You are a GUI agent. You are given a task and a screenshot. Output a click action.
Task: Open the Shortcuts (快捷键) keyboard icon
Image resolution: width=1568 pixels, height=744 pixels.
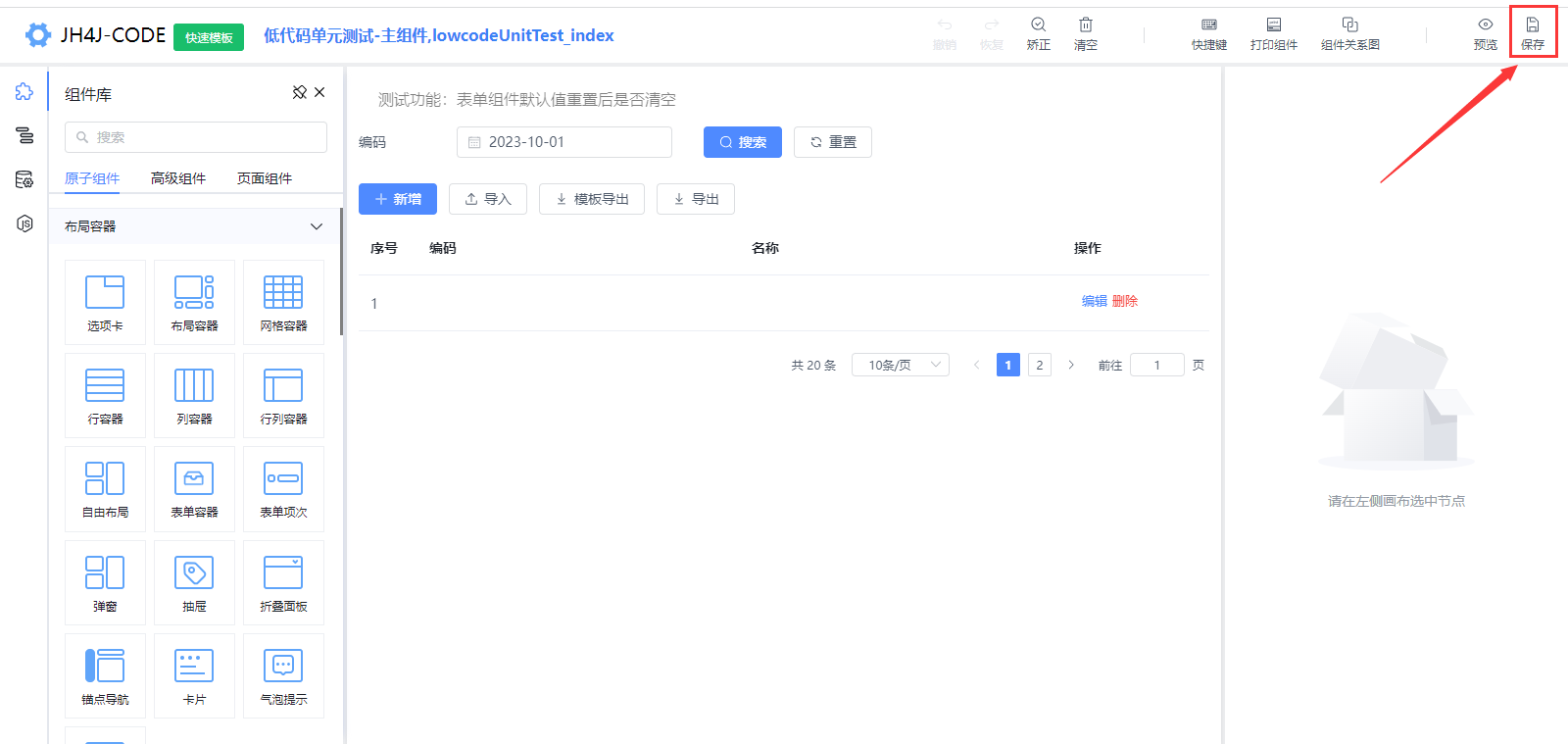coord(1209,33)
